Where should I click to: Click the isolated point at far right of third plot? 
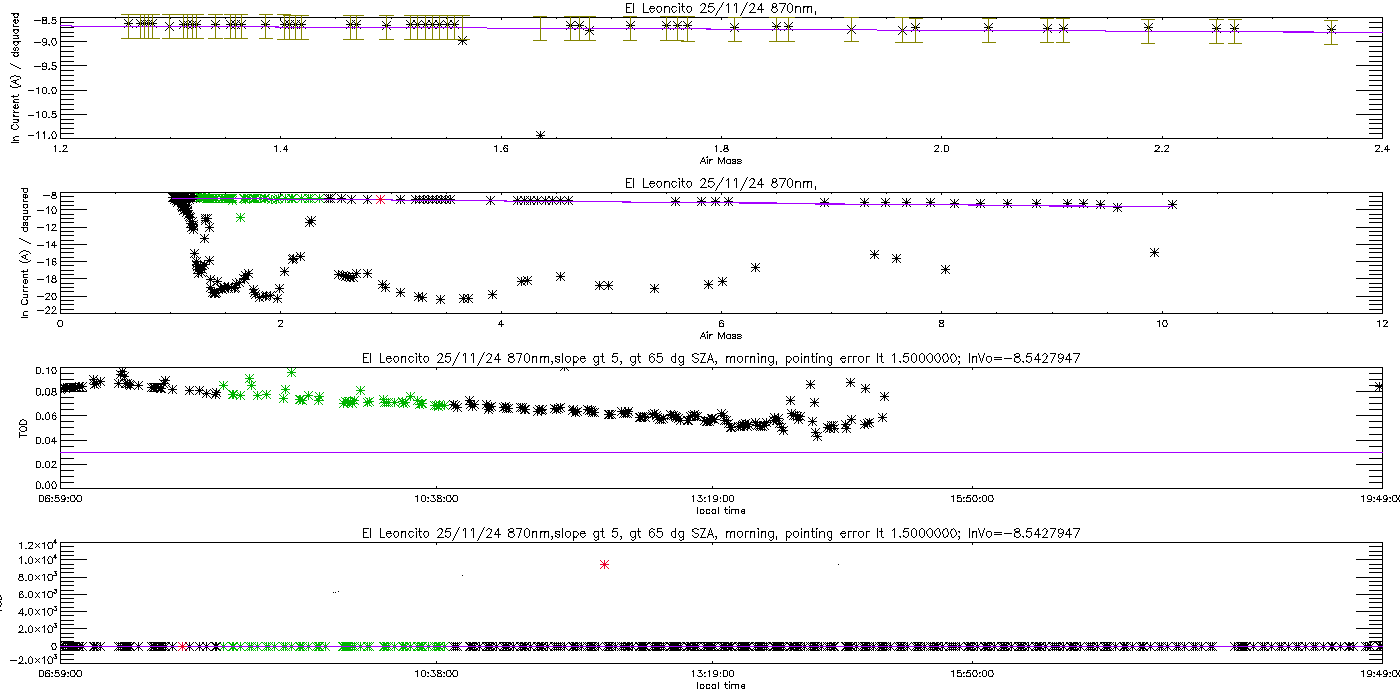click(1379, 386)
